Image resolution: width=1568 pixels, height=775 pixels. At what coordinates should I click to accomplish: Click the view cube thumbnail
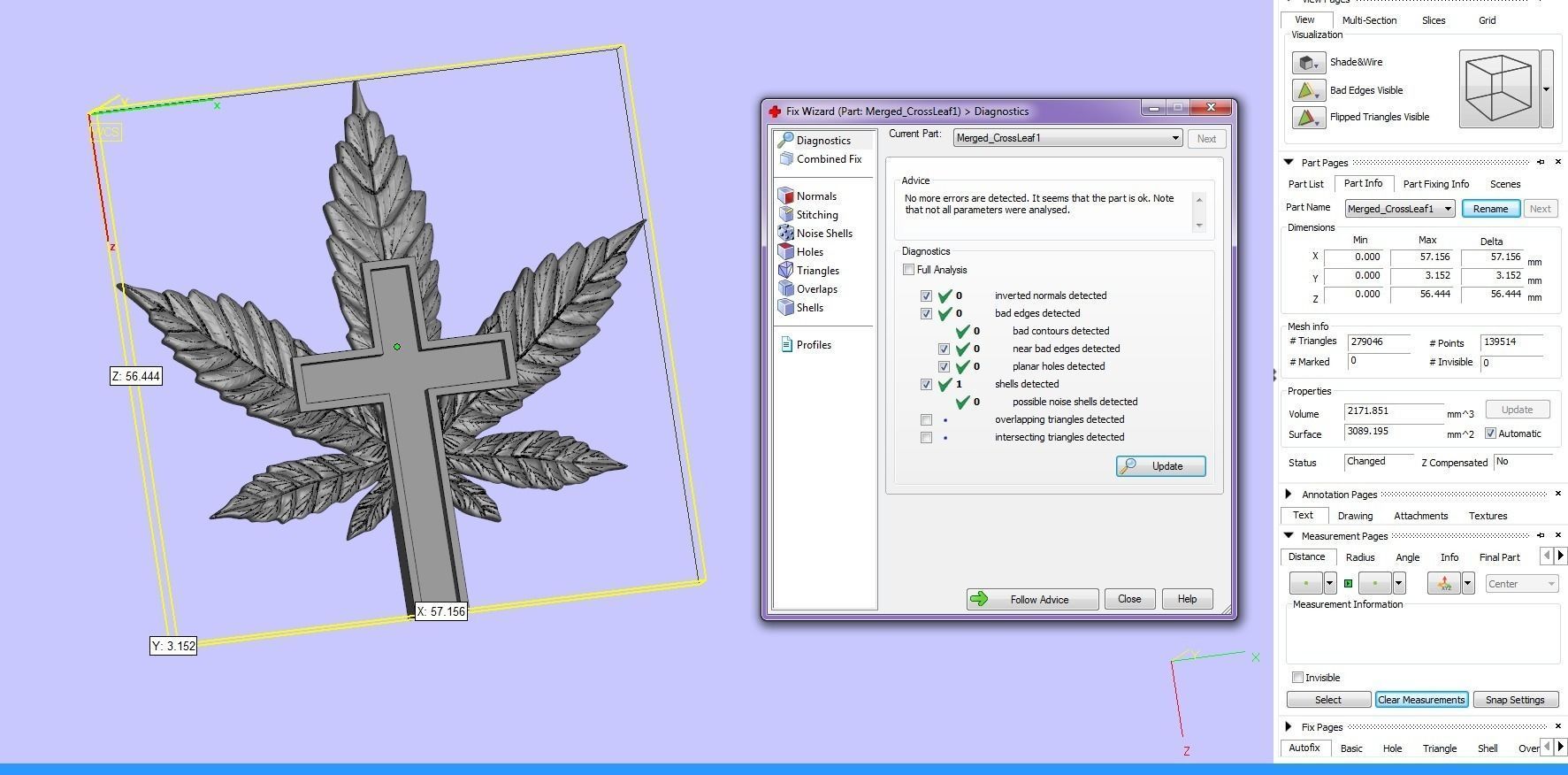click(1499, 88)
